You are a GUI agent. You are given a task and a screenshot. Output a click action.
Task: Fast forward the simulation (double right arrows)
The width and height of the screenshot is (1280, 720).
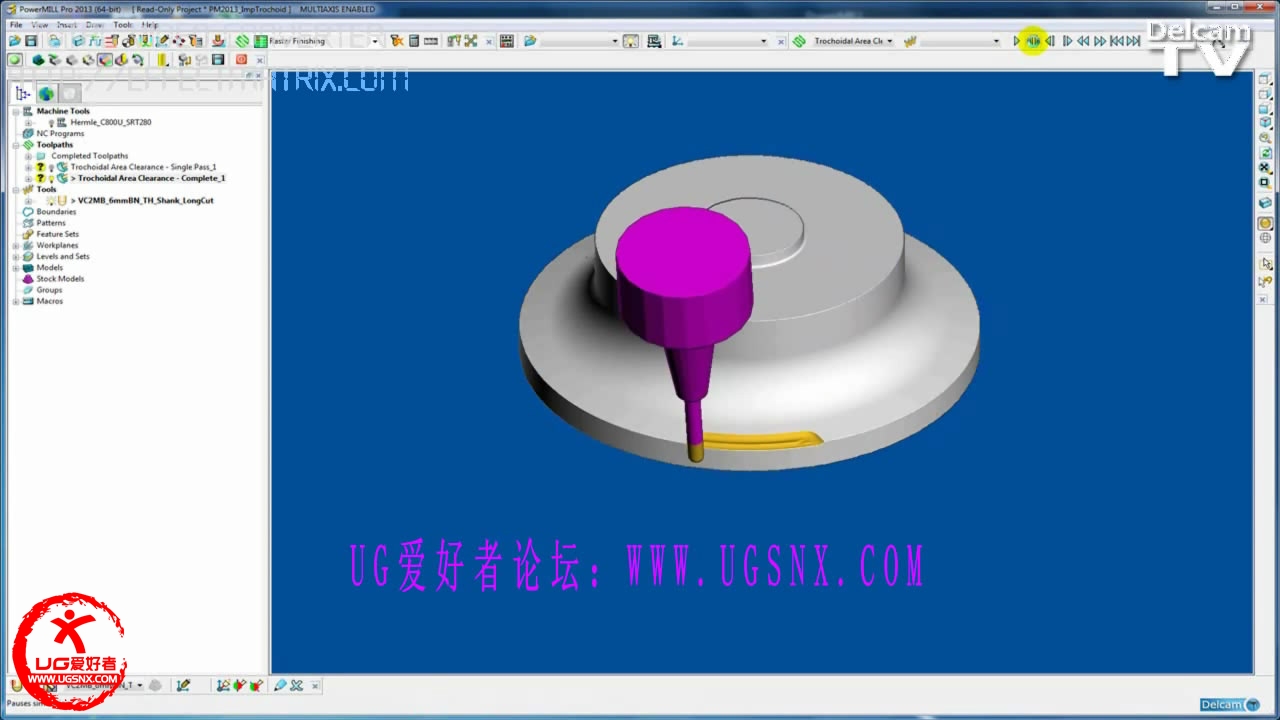pyautogui.click(x=1100, y=41)
